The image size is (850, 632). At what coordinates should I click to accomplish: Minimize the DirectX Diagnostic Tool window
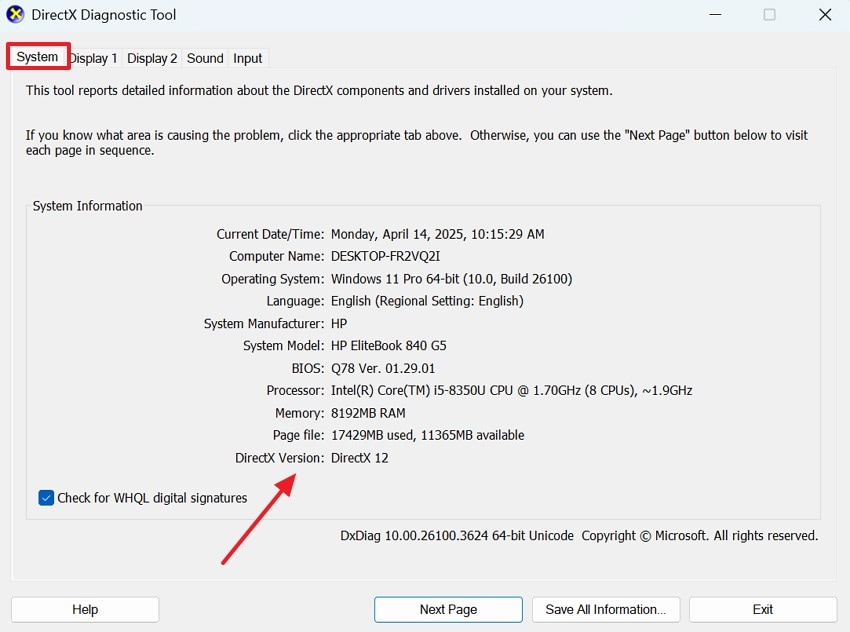click(x=715, y=15)
